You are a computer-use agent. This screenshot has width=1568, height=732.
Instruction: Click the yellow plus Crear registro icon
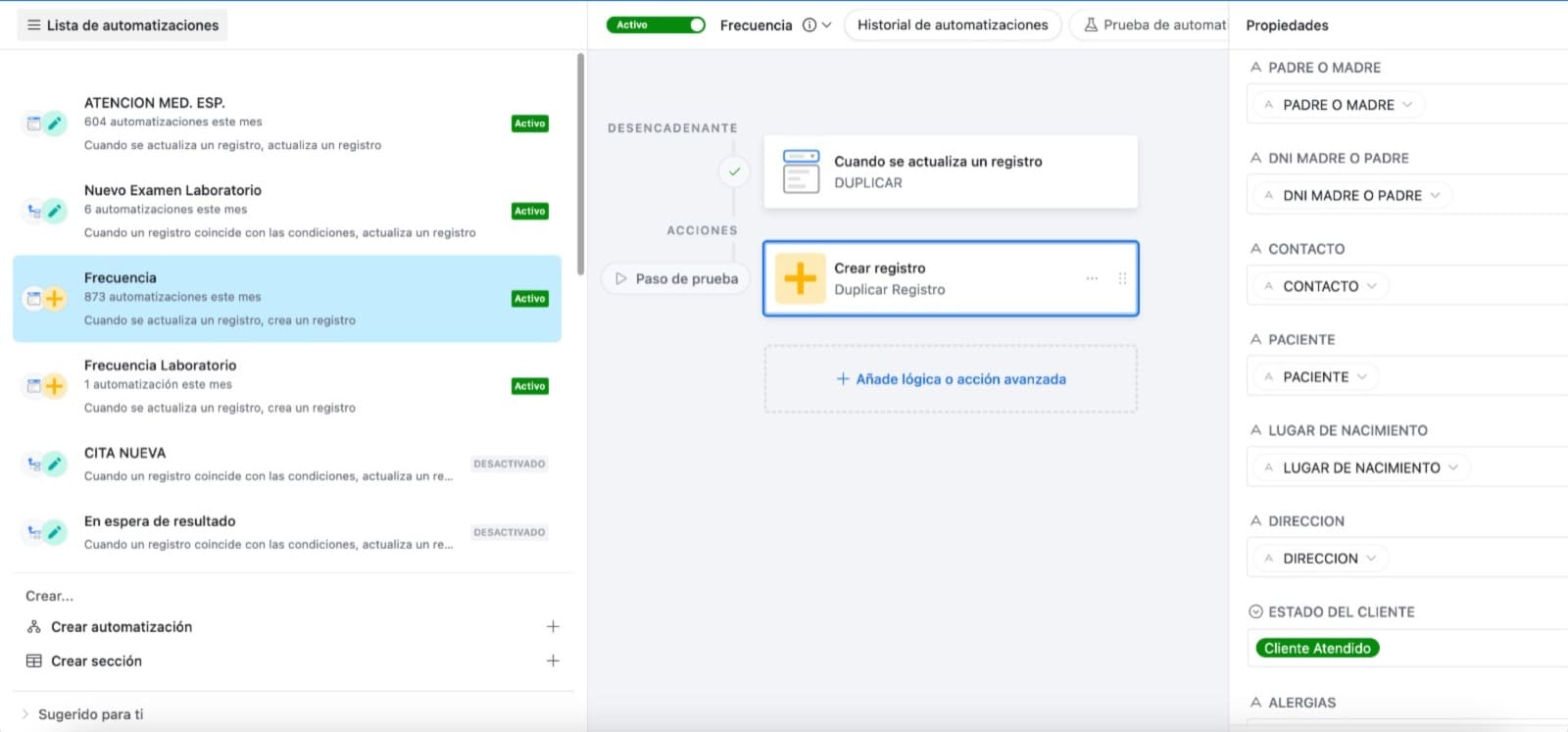800,279
